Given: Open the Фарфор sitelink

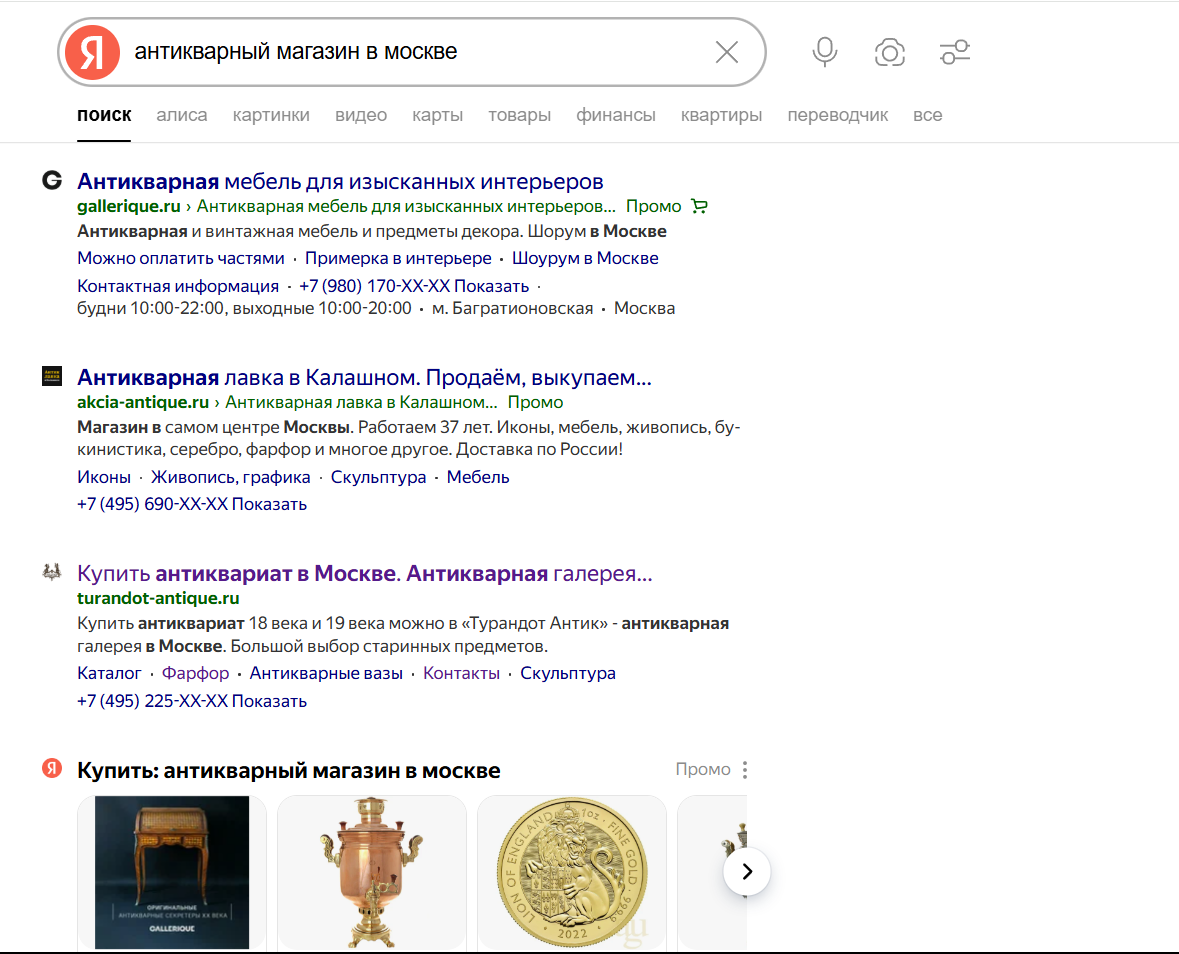Looking at the screenshot, I should click(195, 673).
